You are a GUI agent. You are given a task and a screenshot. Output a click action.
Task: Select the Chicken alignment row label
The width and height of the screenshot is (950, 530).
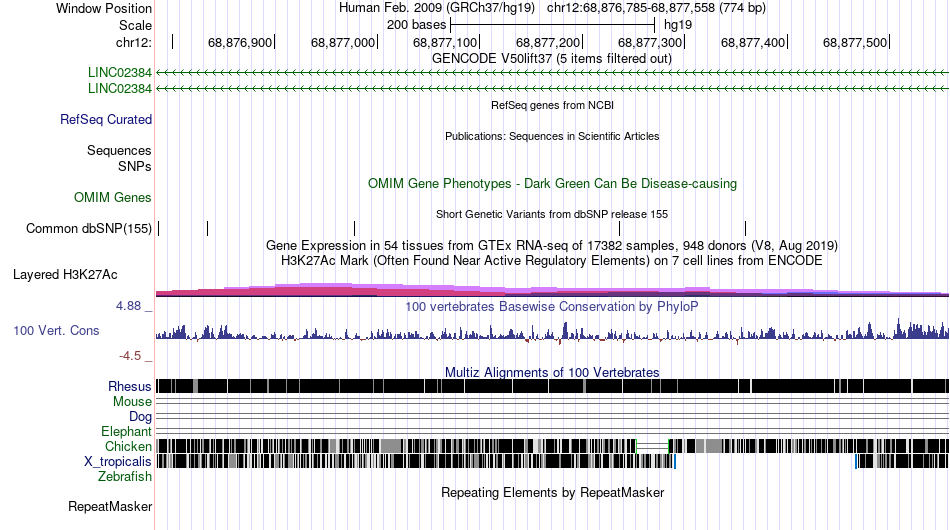coord(128,446)
